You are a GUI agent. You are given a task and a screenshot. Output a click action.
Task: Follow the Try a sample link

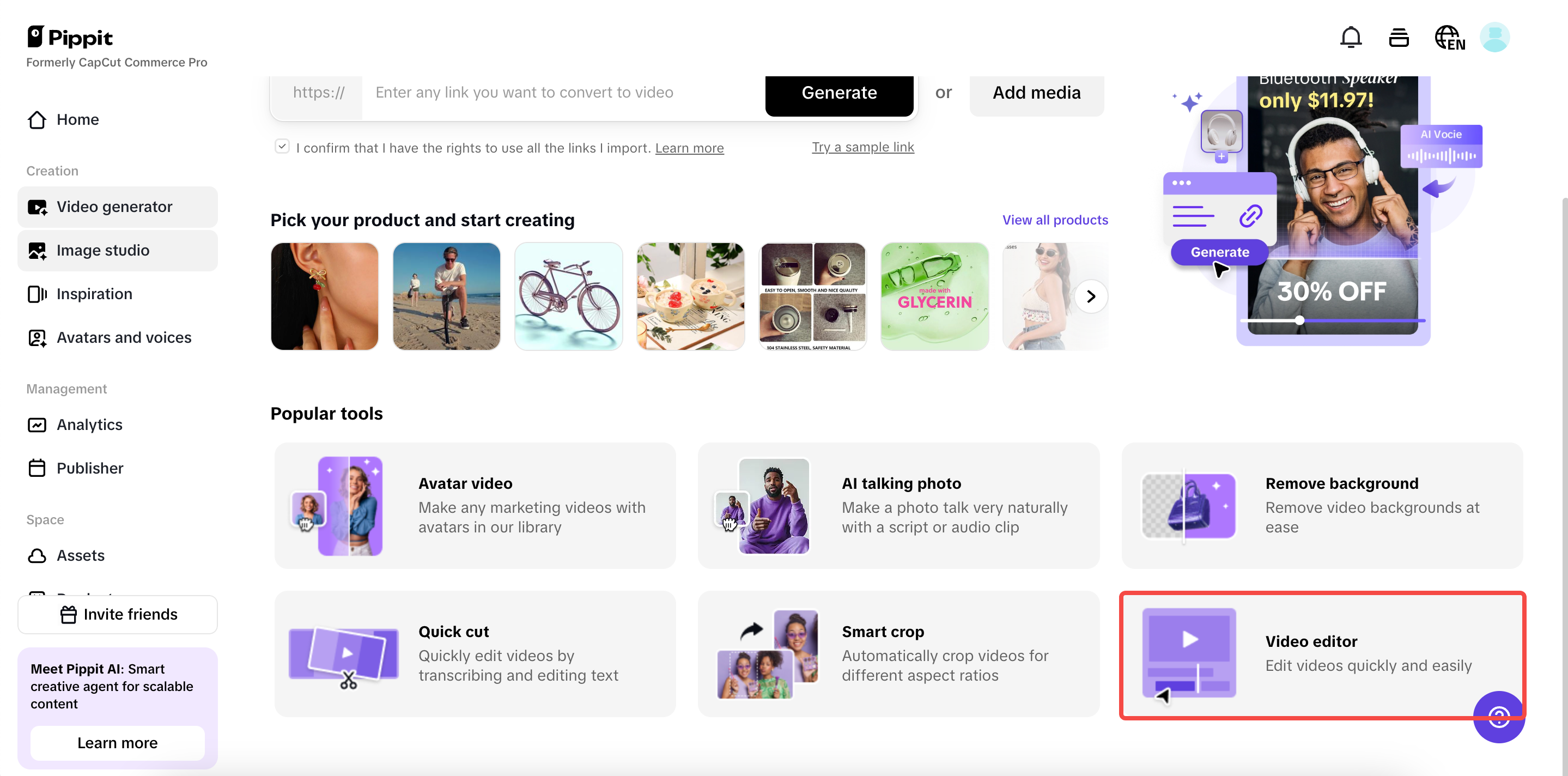click(862, 147)
